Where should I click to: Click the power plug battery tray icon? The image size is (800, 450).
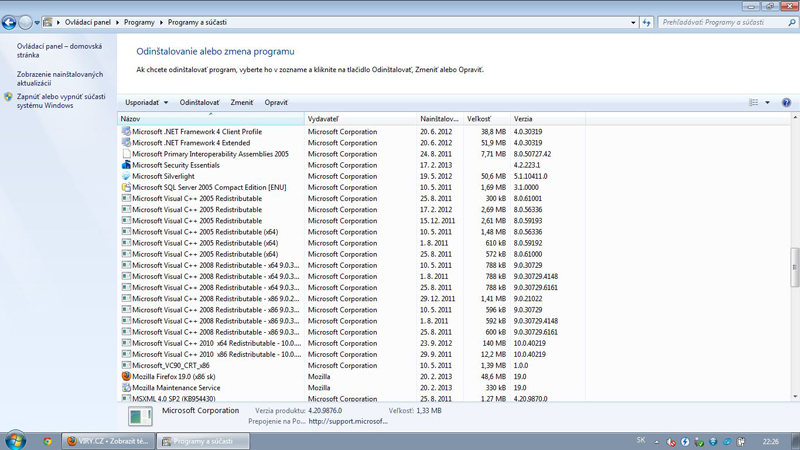point(741,442)
